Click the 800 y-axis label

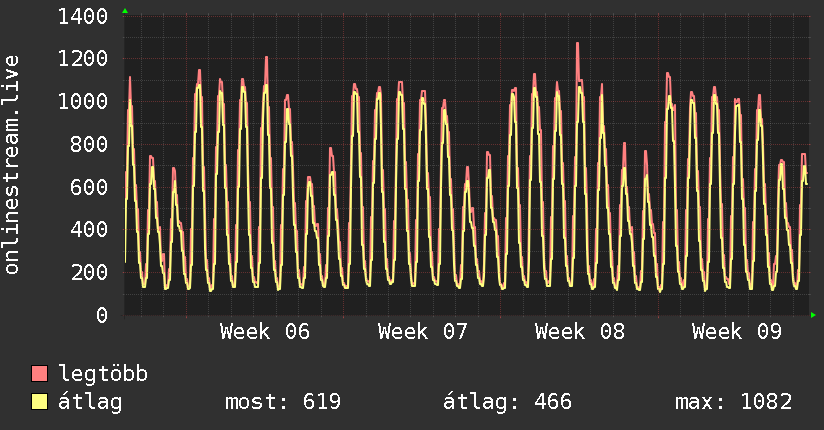[89, 144]
